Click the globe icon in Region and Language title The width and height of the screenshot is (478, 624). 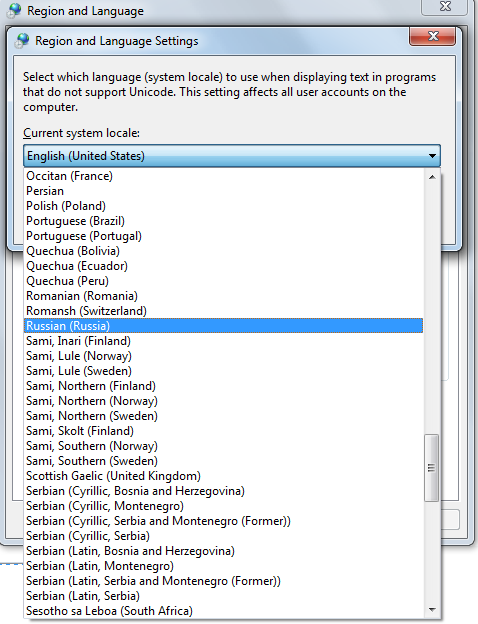tap(14, 11)
